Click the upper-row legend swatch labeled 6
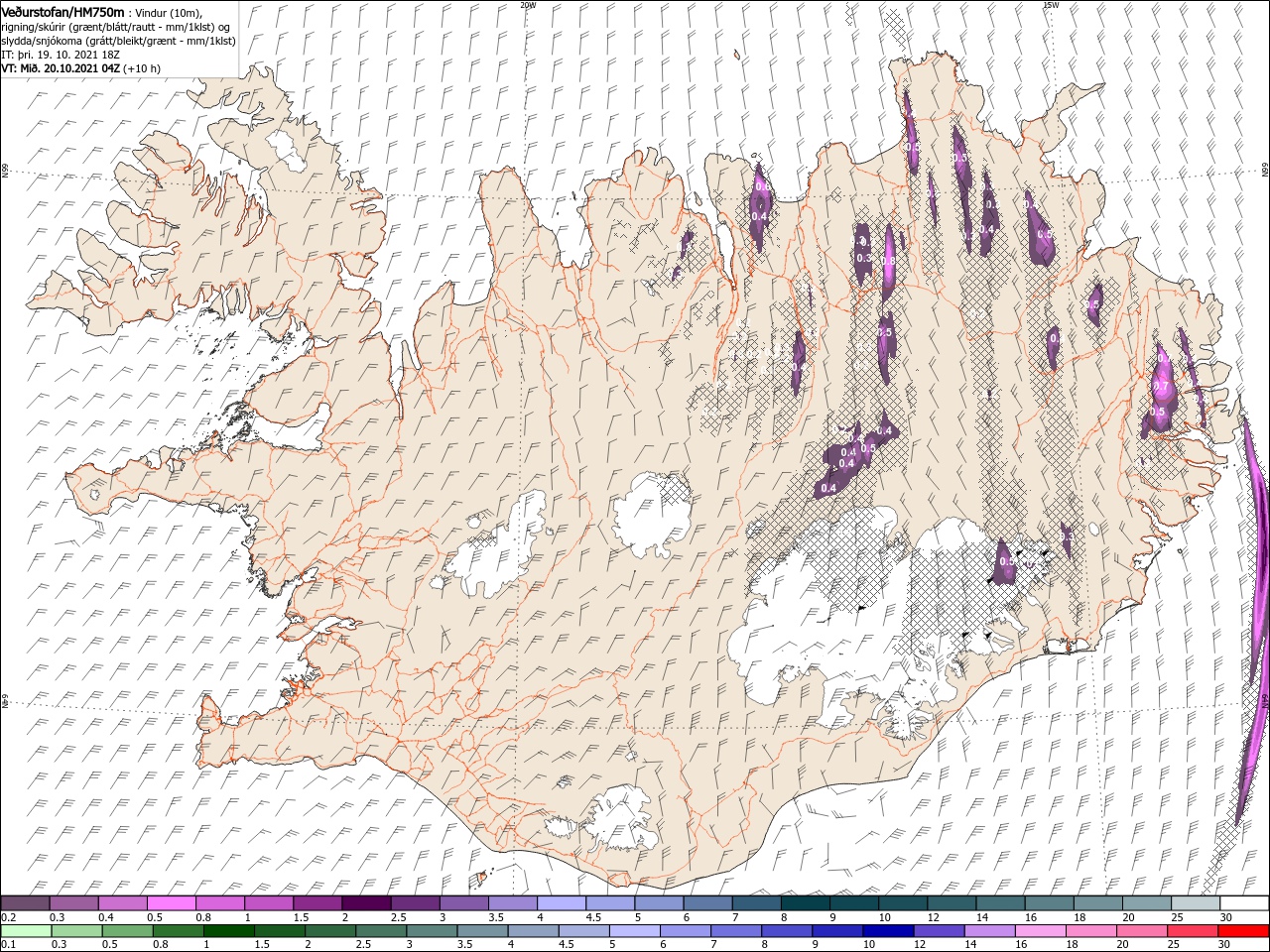1270x952 pixels. pyautogui.click(x=707, y=903)
